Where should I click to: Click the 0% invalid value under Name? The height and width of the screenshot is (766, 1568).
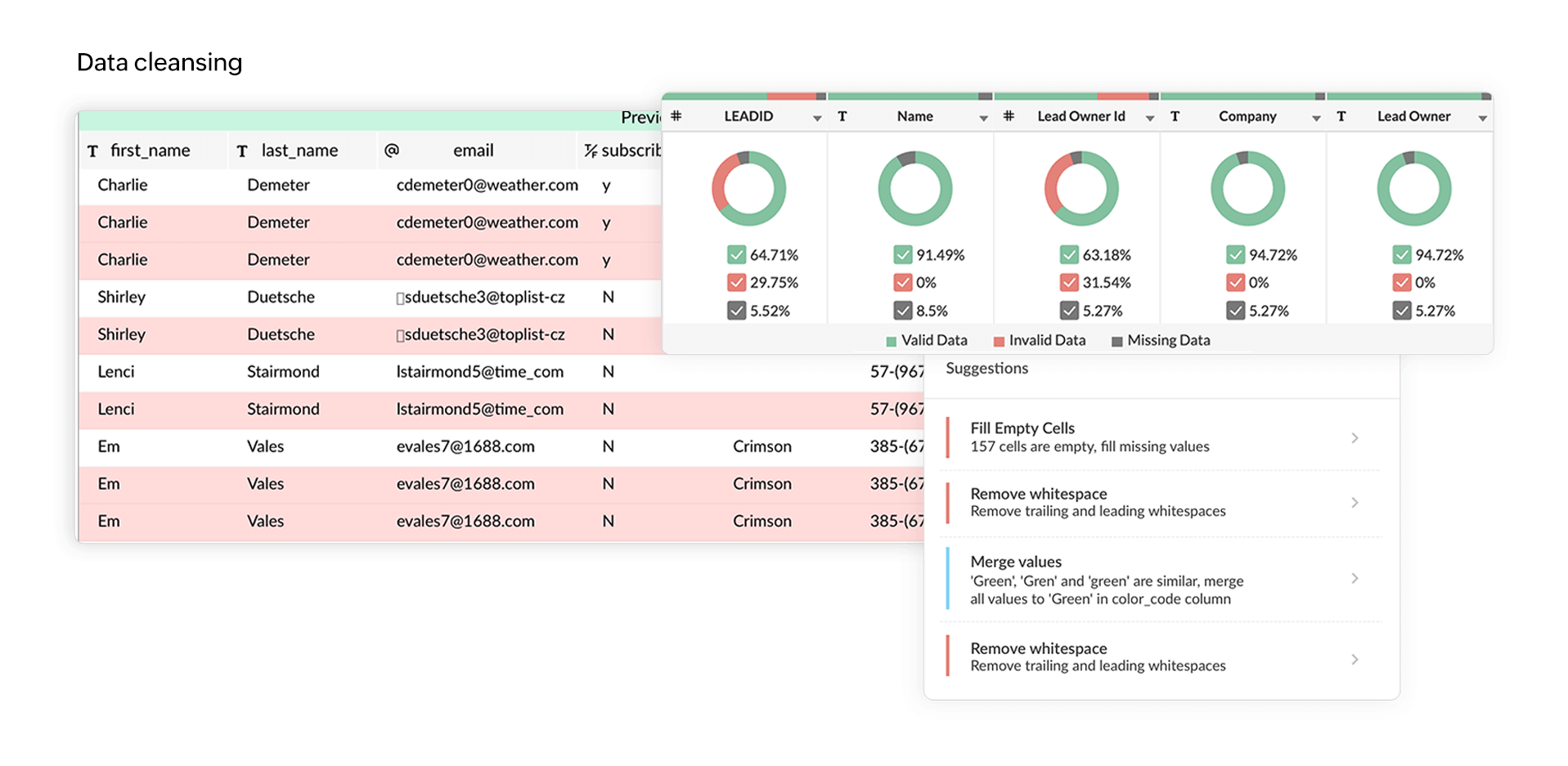(926, 283)
